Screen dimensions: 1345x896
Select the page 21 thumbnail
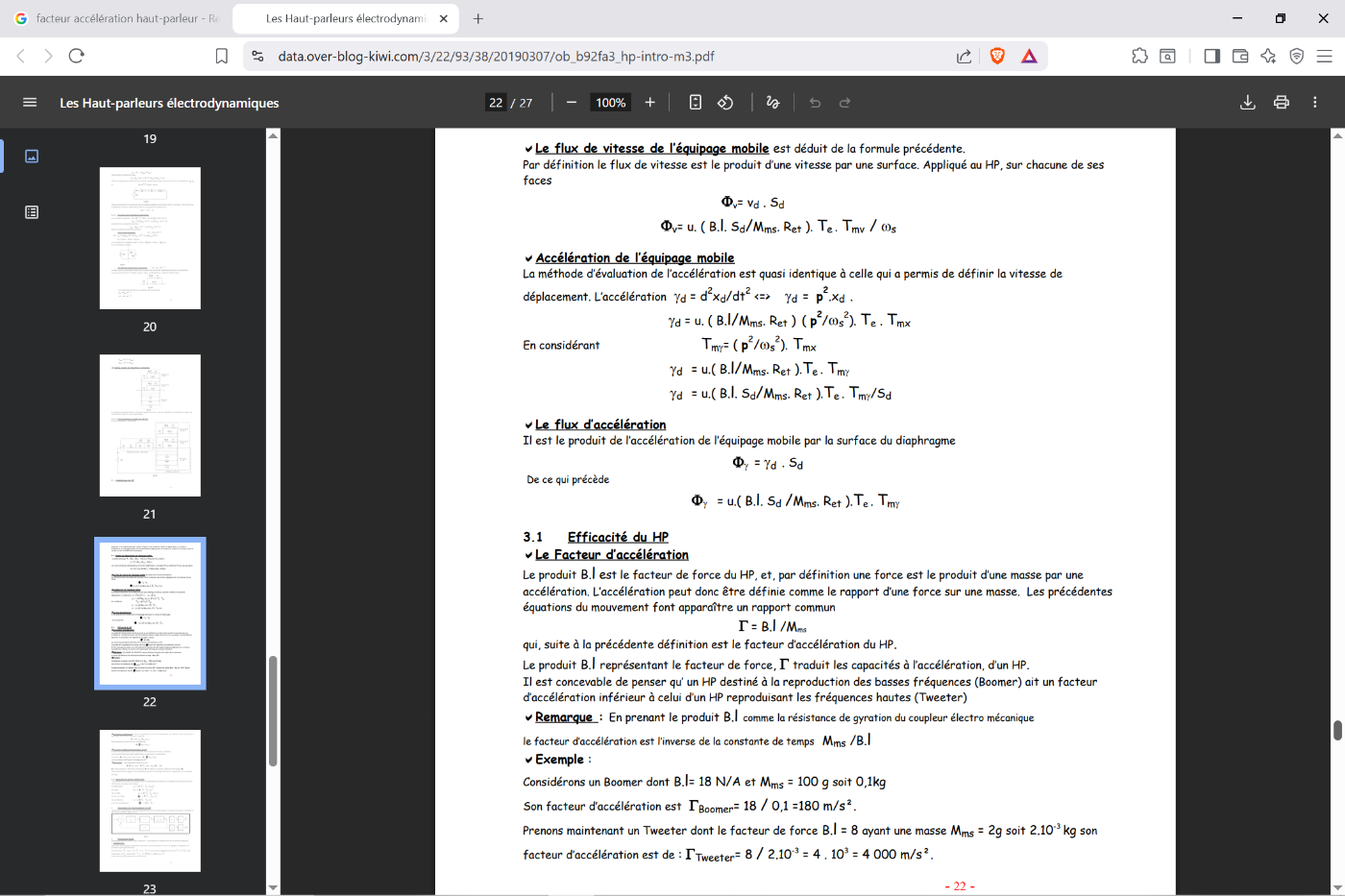(x=150, y=425)
